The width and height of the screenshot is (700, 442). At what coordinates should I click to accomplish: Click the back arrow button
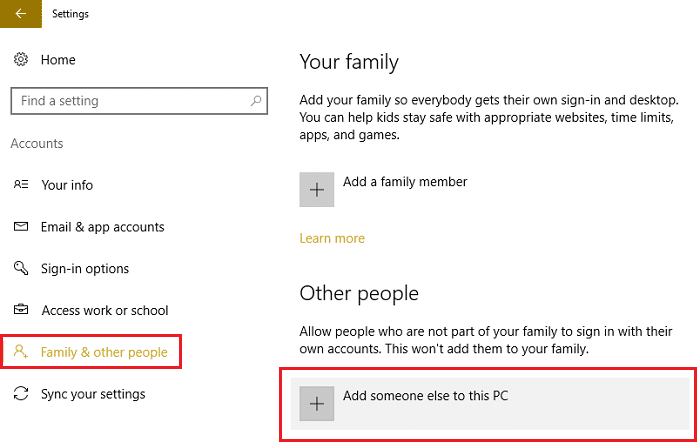(20, 14)
